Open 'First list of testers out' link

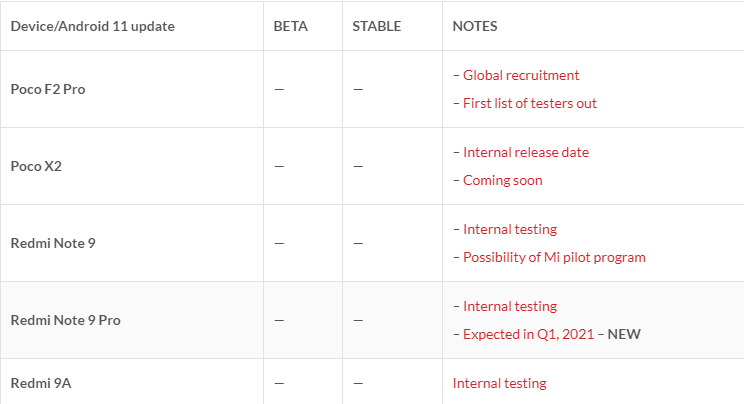click(530, 103)
